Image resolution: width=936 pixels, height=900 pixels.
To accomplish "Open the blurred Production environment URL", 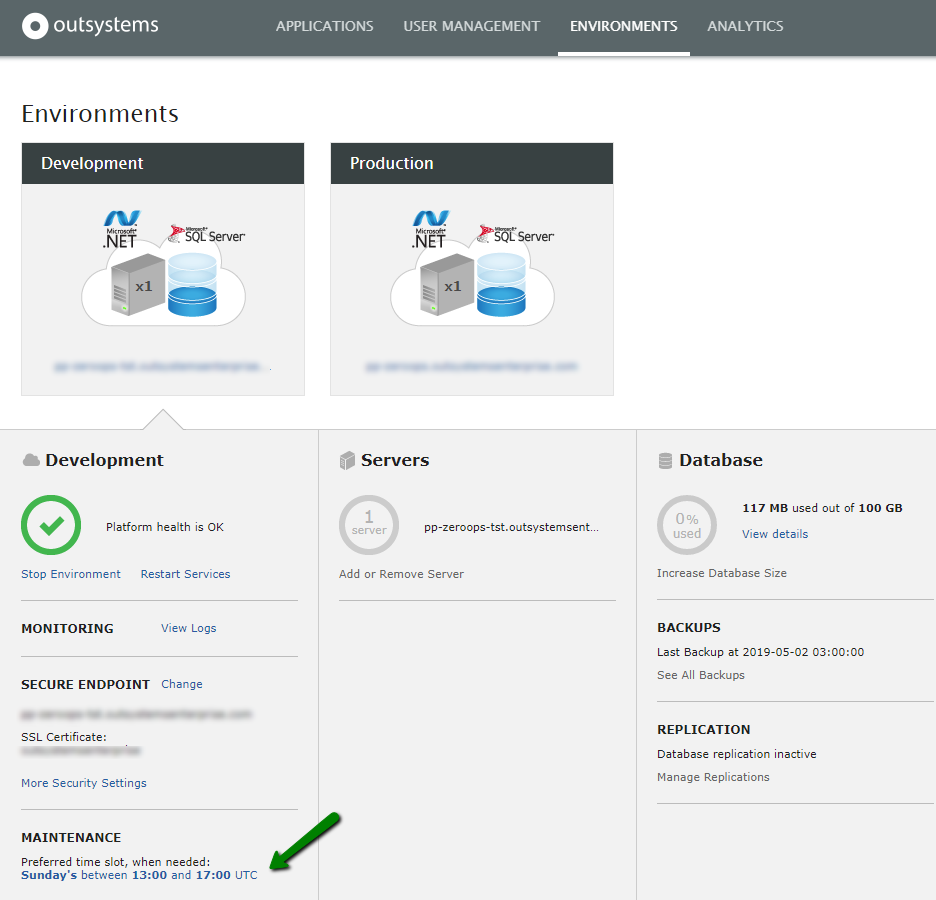I will [472, 366].
